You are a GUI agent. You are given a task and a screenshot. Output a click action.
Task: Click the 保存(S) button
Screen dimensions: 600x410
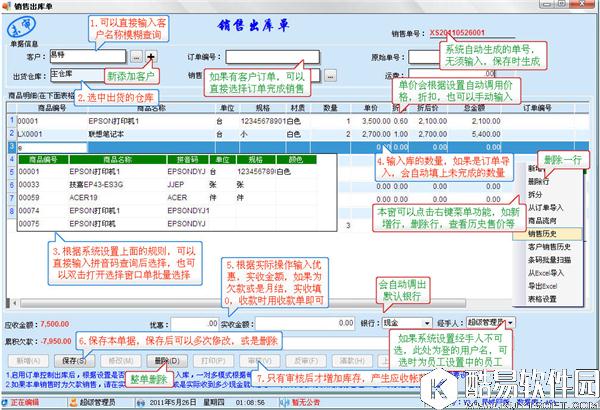(74, 361)
